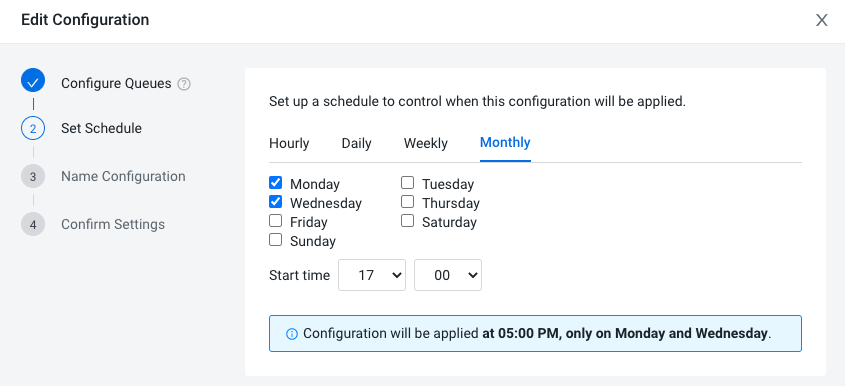The height and width of the screenshot is (386, 845).
Task: Switch to the Hourly tab
Action: point(289,143)
